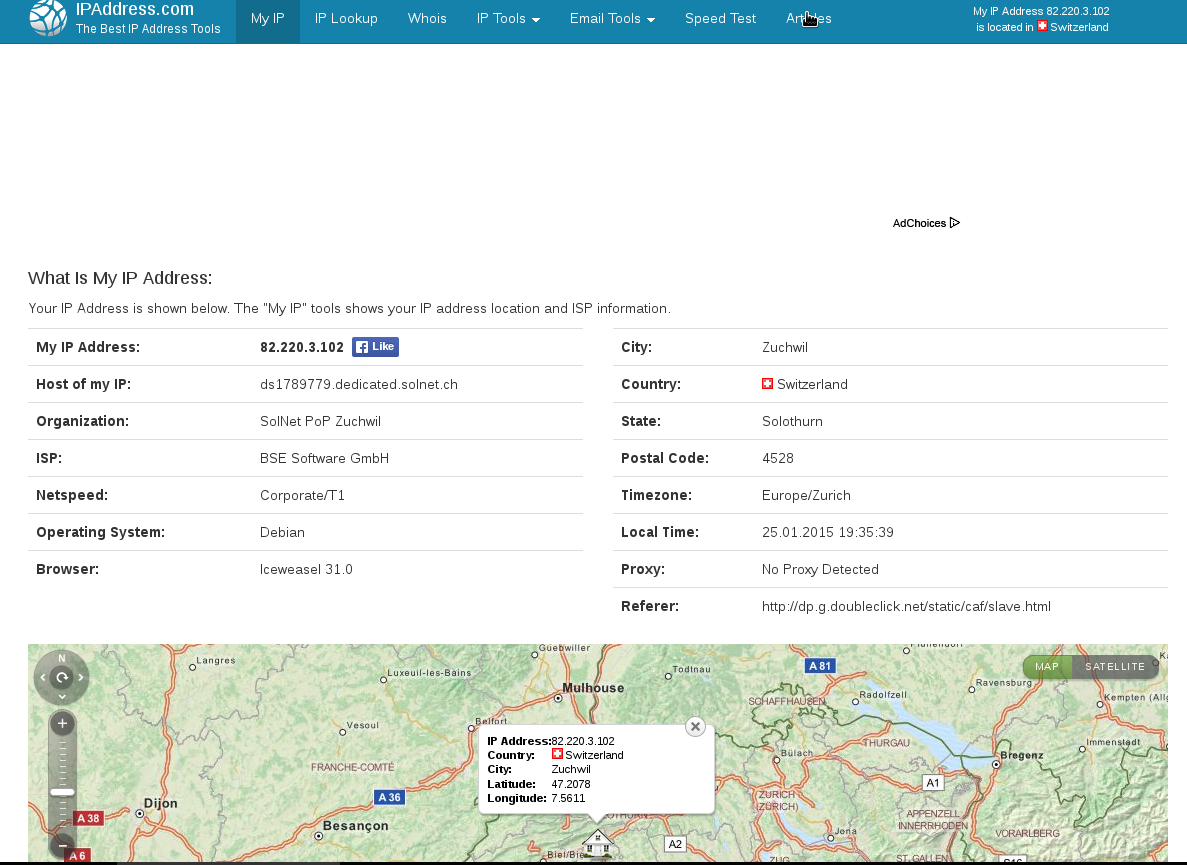The image size is (1187, 865).
Task: Click host name ds1789779.dedicated.solnet.ch
Action: click(359, 384)
